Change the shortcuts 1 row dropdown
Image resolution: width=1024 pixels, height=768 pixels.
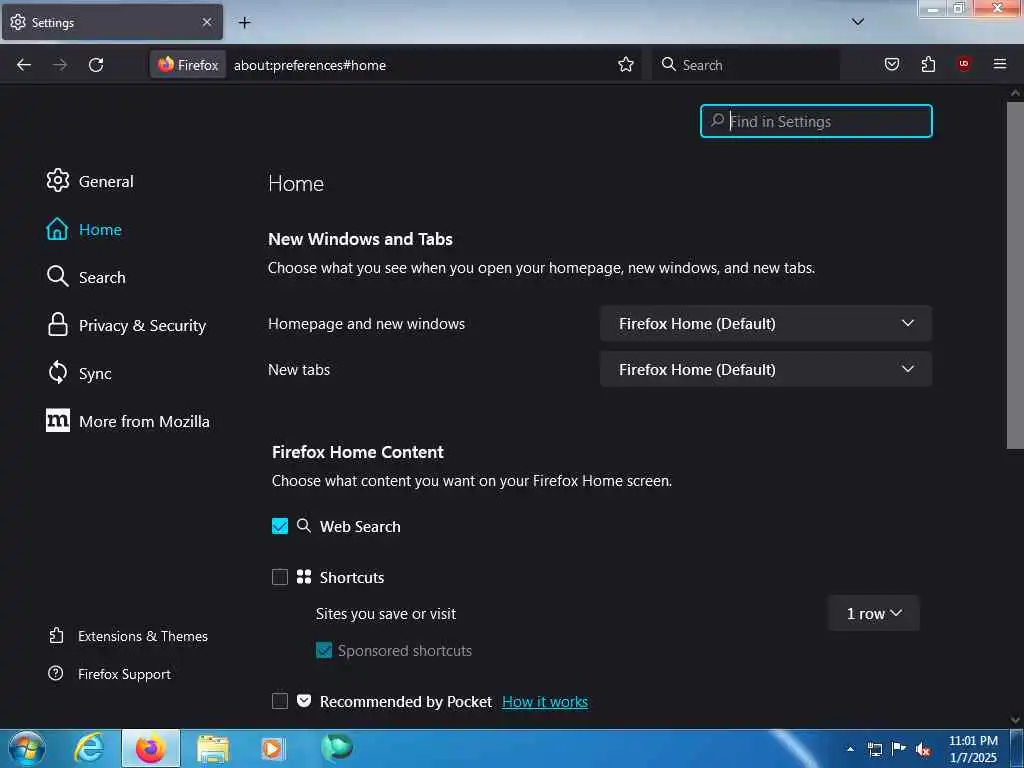coord(874,613)
